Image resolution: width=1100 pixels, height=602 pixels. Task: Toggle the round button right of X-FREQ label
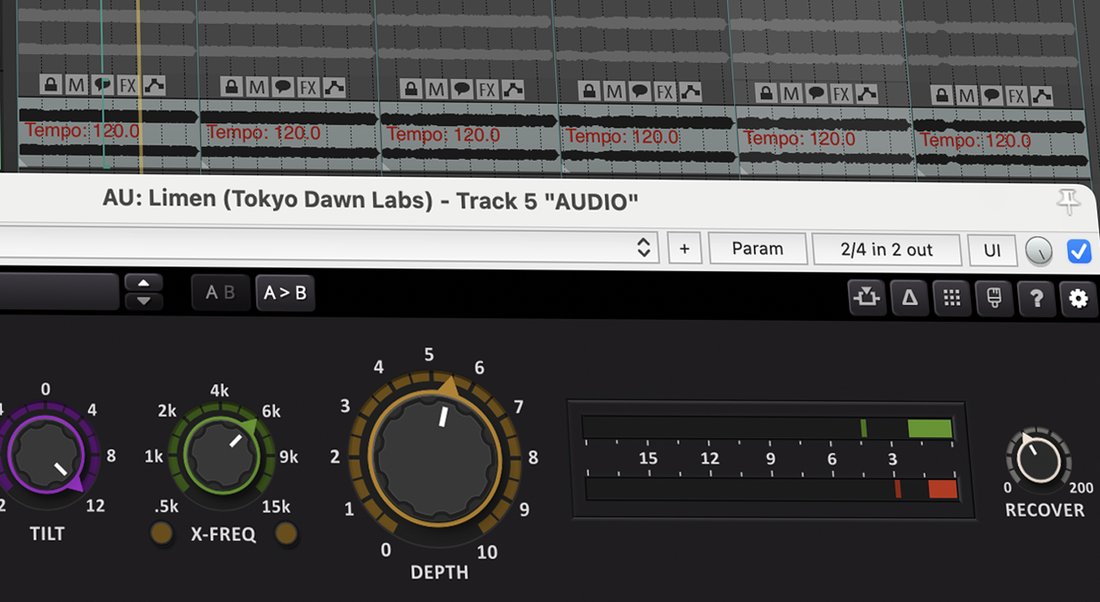(286, 534)
